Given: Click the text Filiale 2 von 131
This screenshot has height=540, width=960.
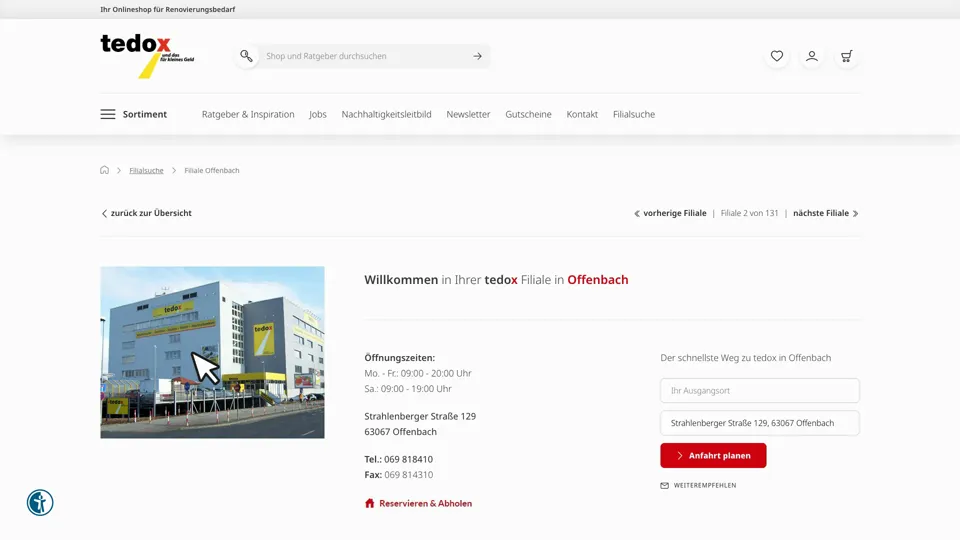Looking at the screenshot, I should tap(749, 213).
